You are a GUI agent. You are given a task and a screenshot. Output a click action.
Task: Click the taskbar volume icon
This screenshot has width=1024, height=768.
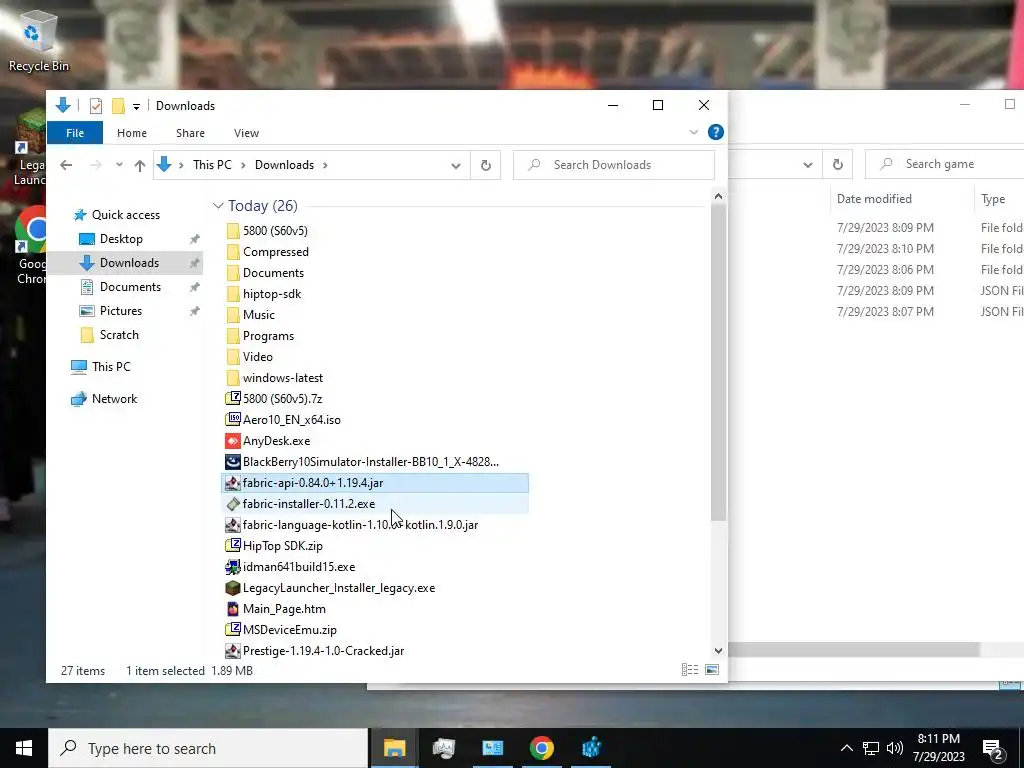coord(895,748)
